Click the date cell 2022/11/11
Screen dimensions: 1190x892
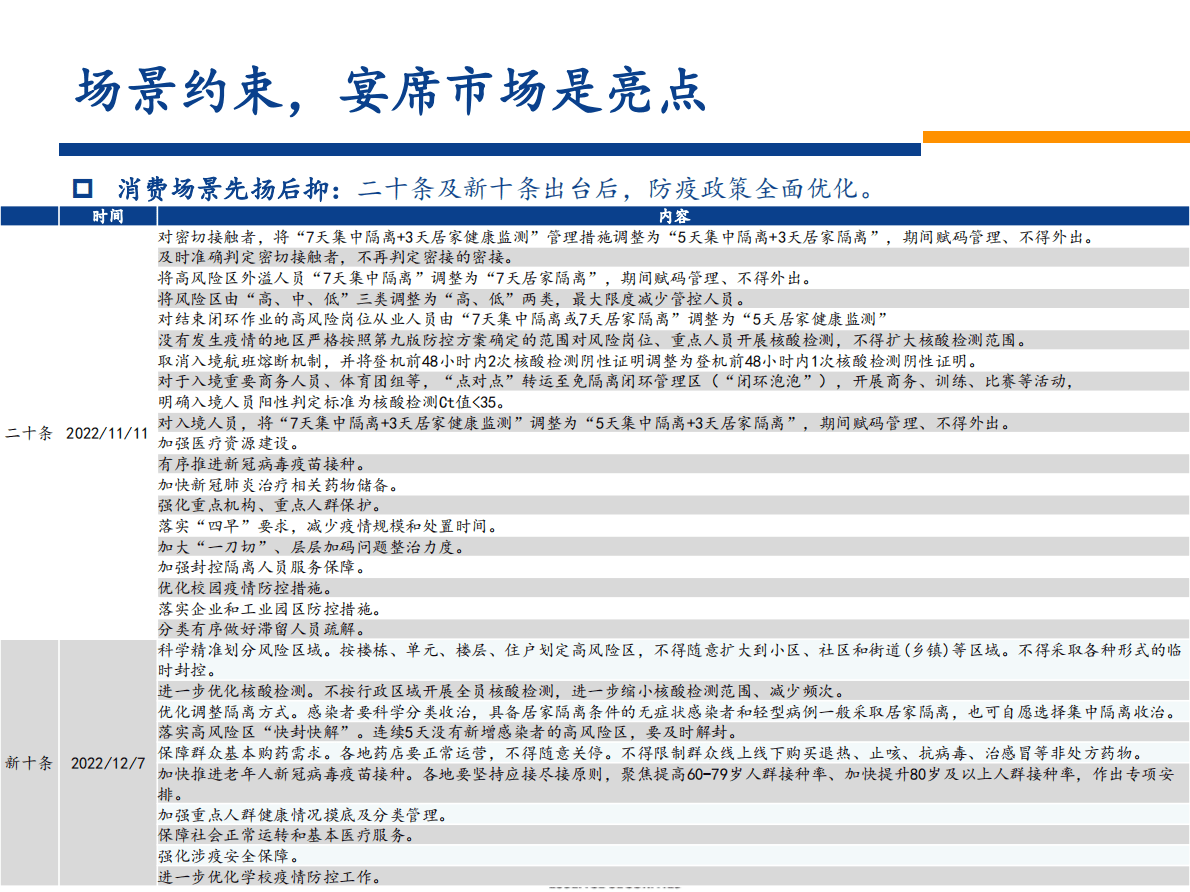[x=107, y=434]
